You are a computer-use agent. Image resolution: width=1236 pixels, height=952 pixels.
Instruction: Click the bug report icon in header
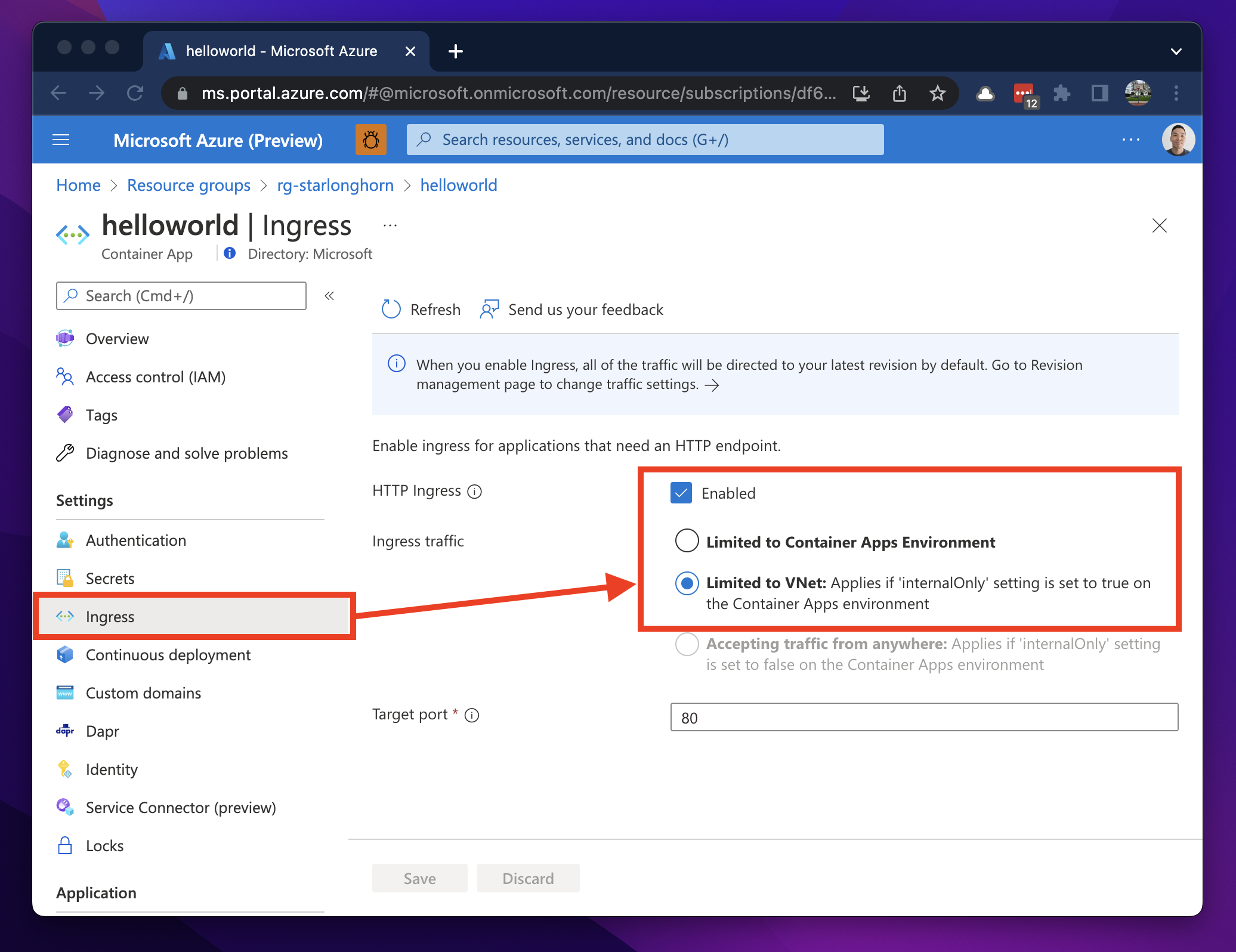(x=370, y=140)
